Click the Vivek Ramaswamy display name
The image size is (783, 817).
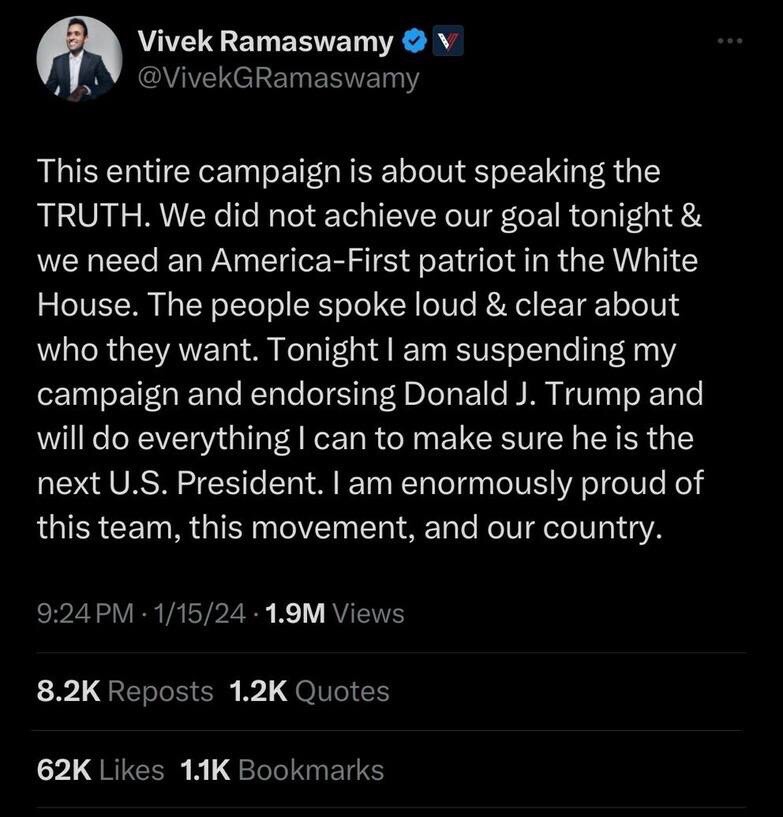coord(264,41)
